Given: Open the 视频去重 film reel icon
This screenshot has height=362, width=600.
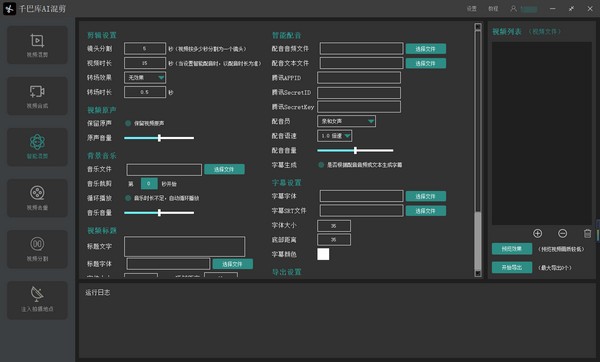Looking at the screenshot, I should coord(37,193).
